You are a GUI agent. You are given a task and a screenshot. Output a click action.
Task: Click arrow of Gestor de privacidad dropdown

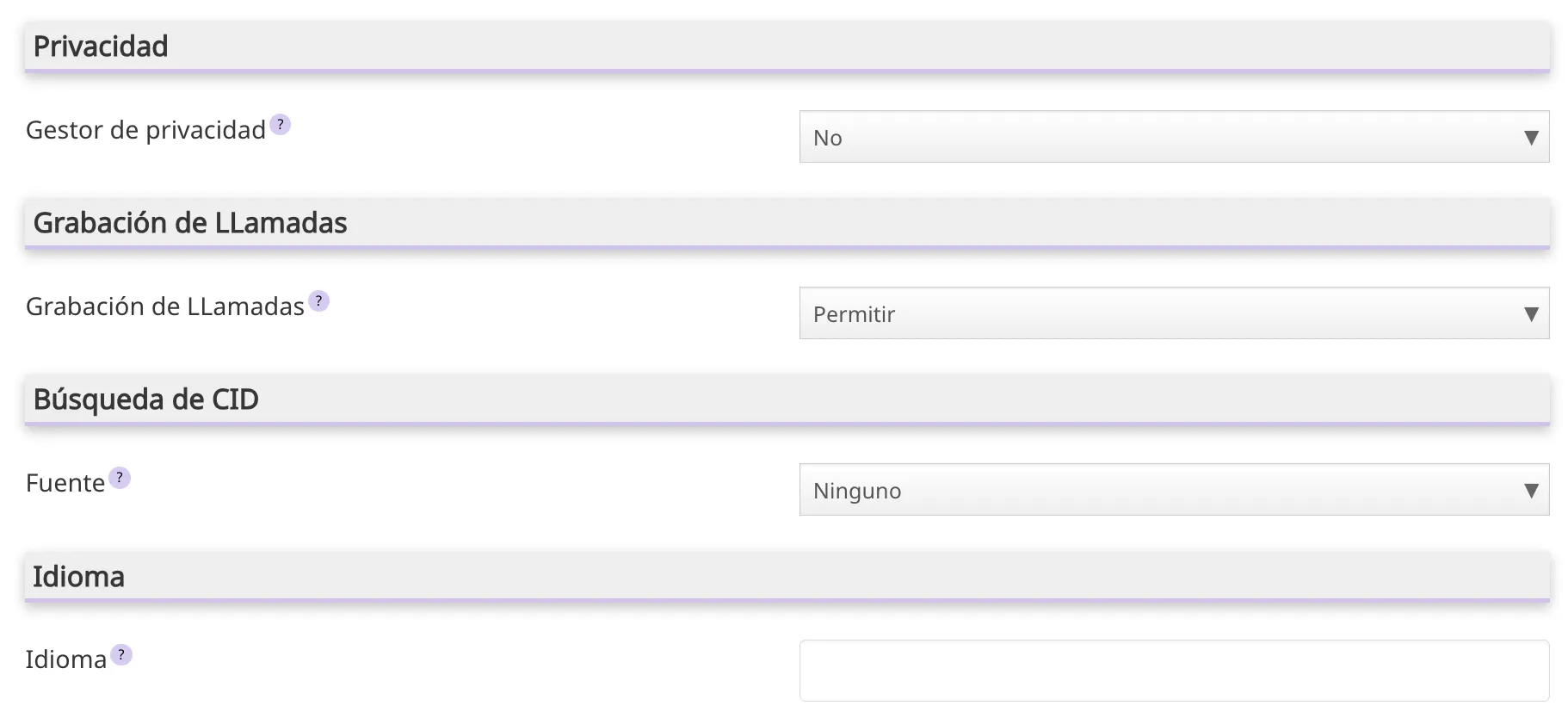click(x=1531, y=138)
